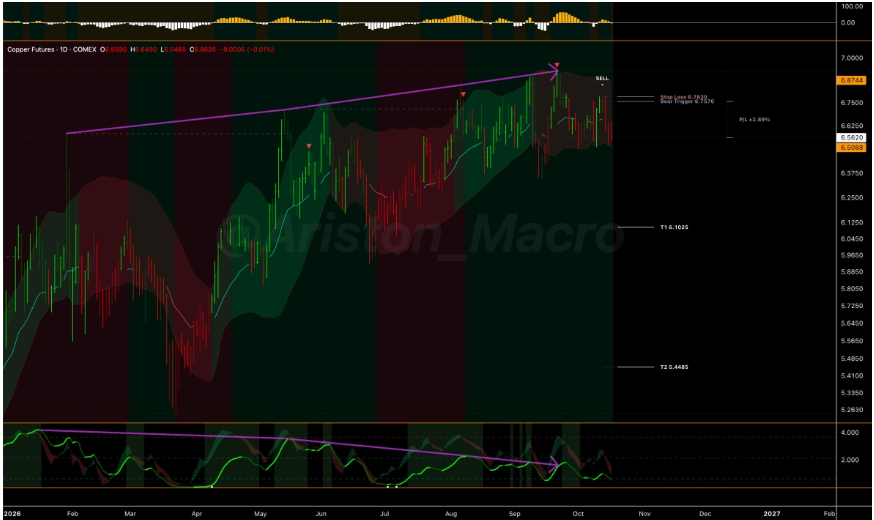Click the T2 5.4485 target label
Screen dimensions: 874x520
[674, 367]
